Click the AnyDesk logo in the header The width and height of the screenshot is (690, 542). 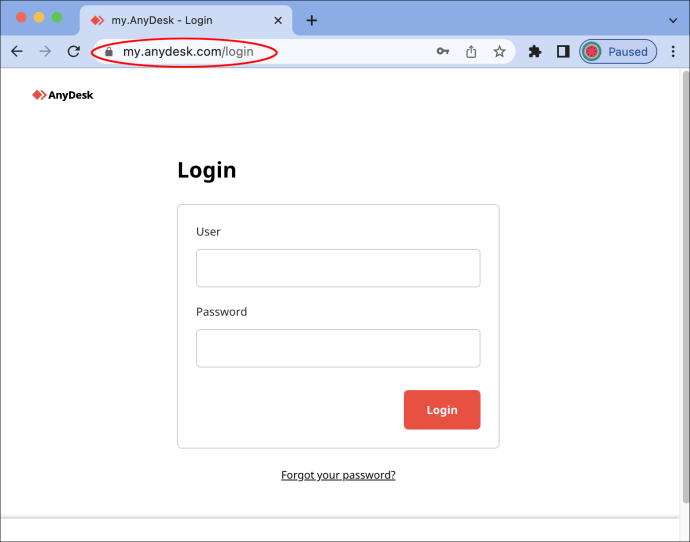click(62, 95)
